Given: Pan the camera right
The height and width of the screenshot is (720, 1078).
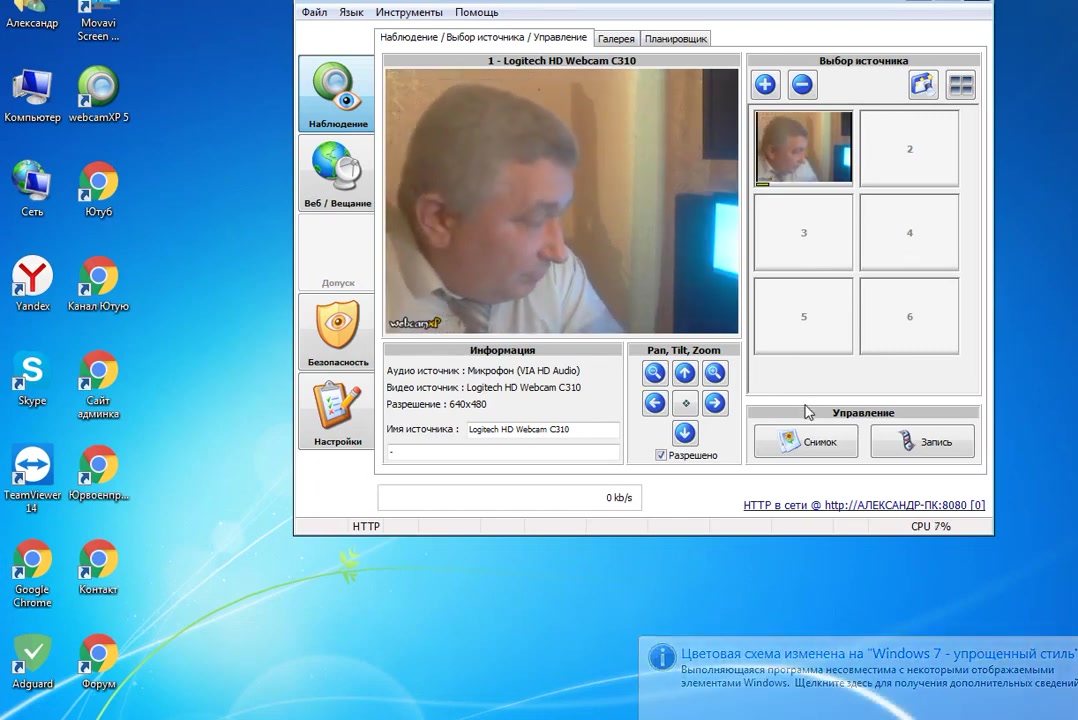Looking at the screenshot, I should 715,403.
